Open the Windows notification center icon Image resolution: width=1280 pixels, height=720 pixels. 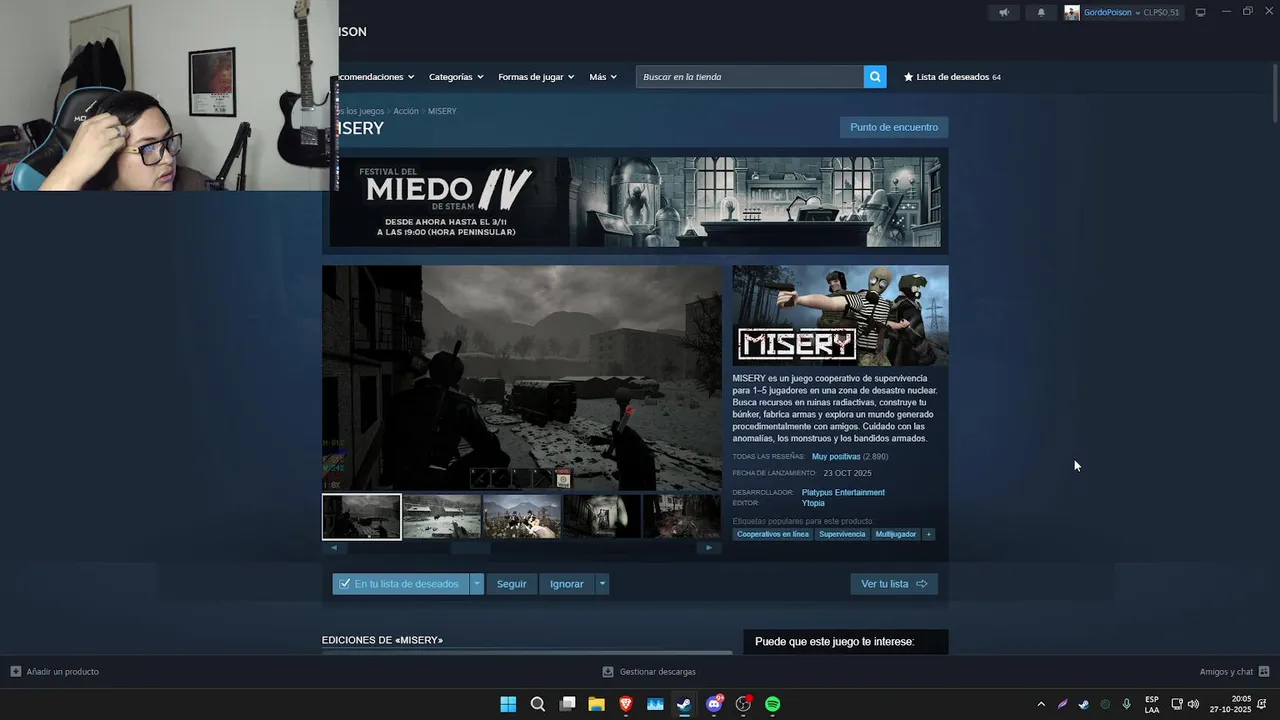(1262, 704)
